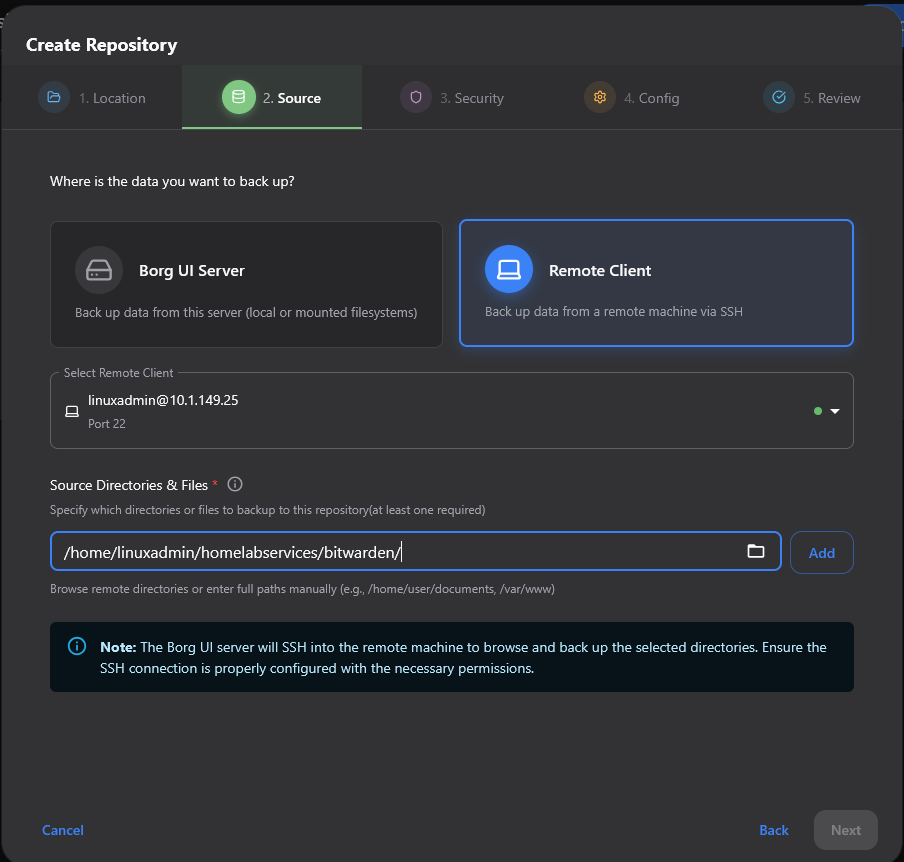904x862 pixels.
Task: Select the Borg UI Server backup source
Action: coord(246,283)
